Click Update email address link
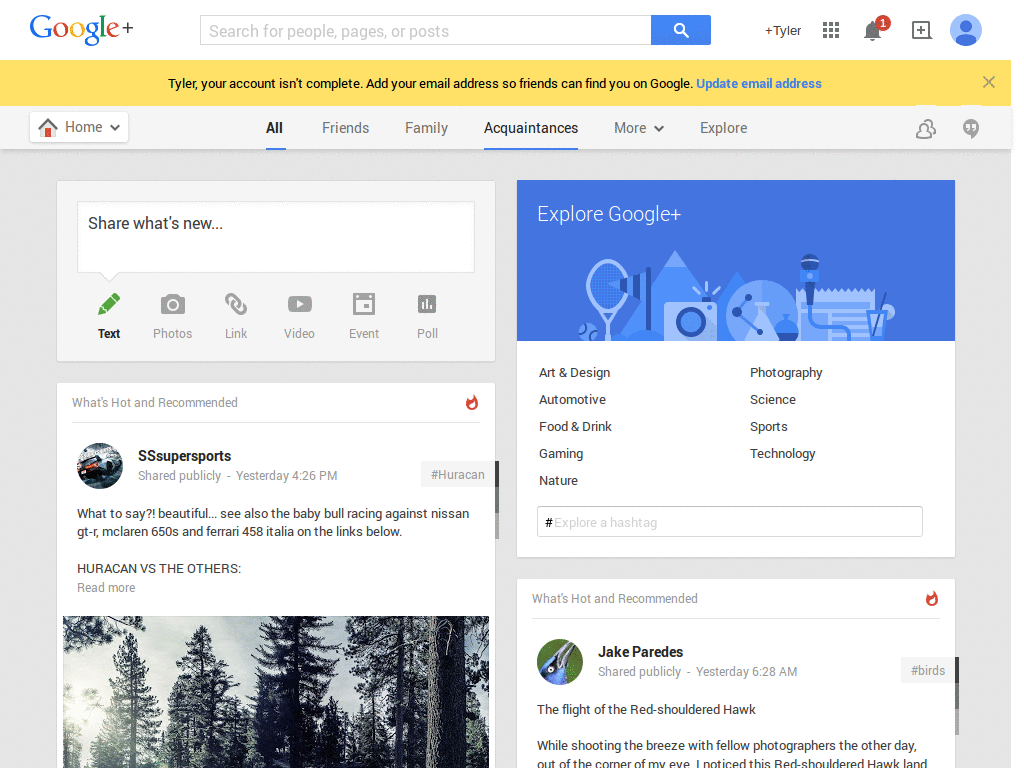 pyautogui.click(x=759, y=84)
